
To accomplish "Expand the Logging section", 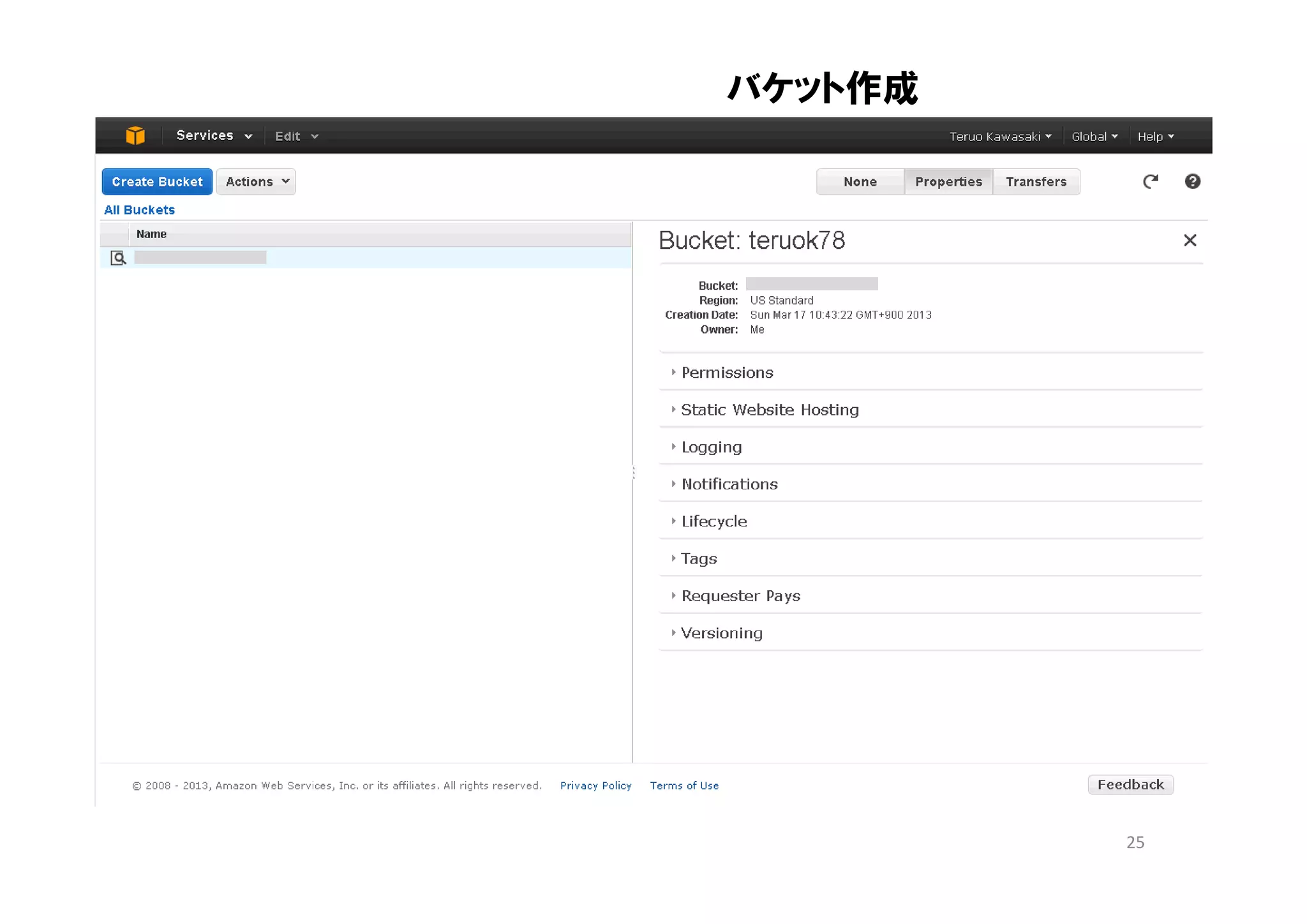I will click(x=930, y=447).
